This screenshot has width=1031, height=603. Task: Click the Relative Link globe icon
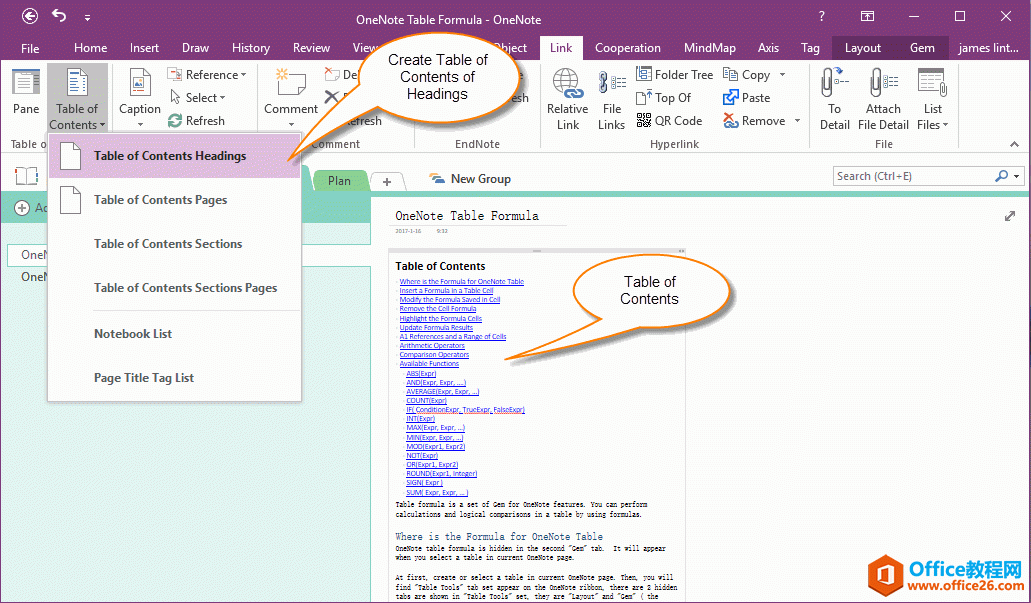[x=567, y=84]
